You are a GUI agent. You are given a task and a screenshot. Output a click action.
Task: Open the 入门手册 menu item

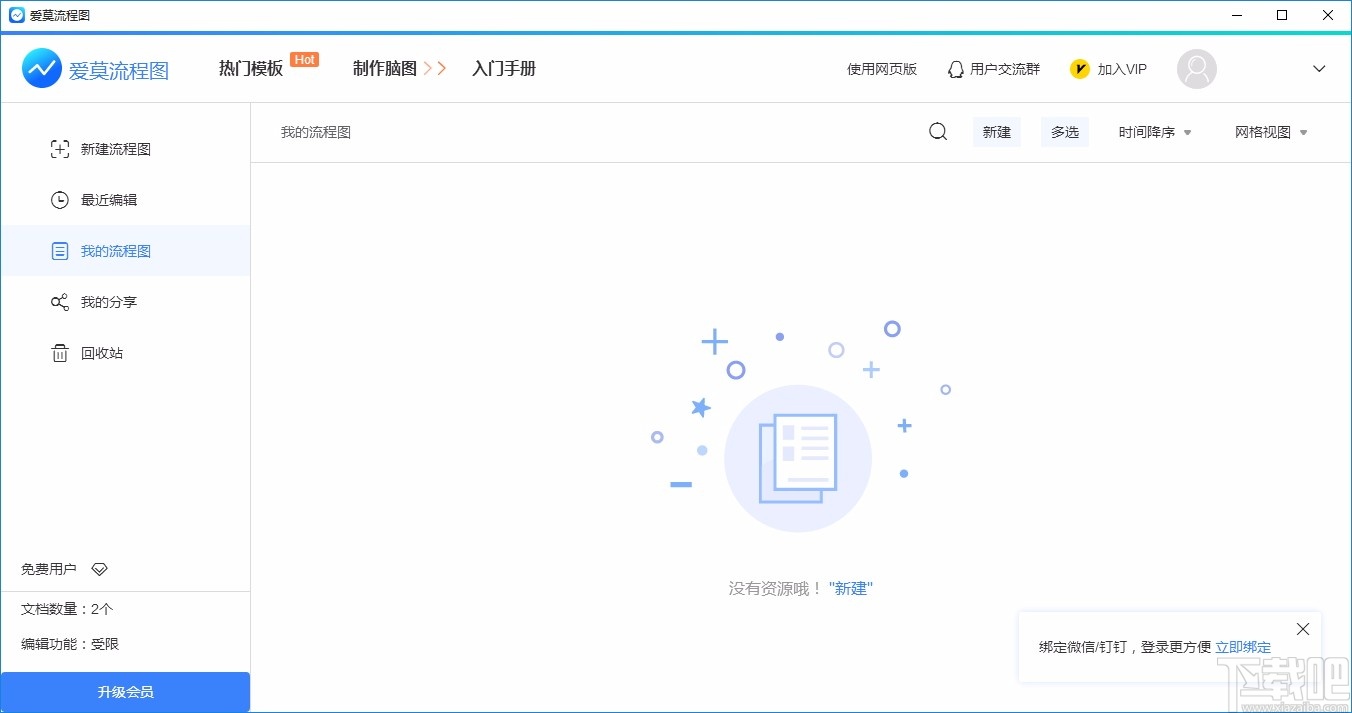(x=504, y=68)
